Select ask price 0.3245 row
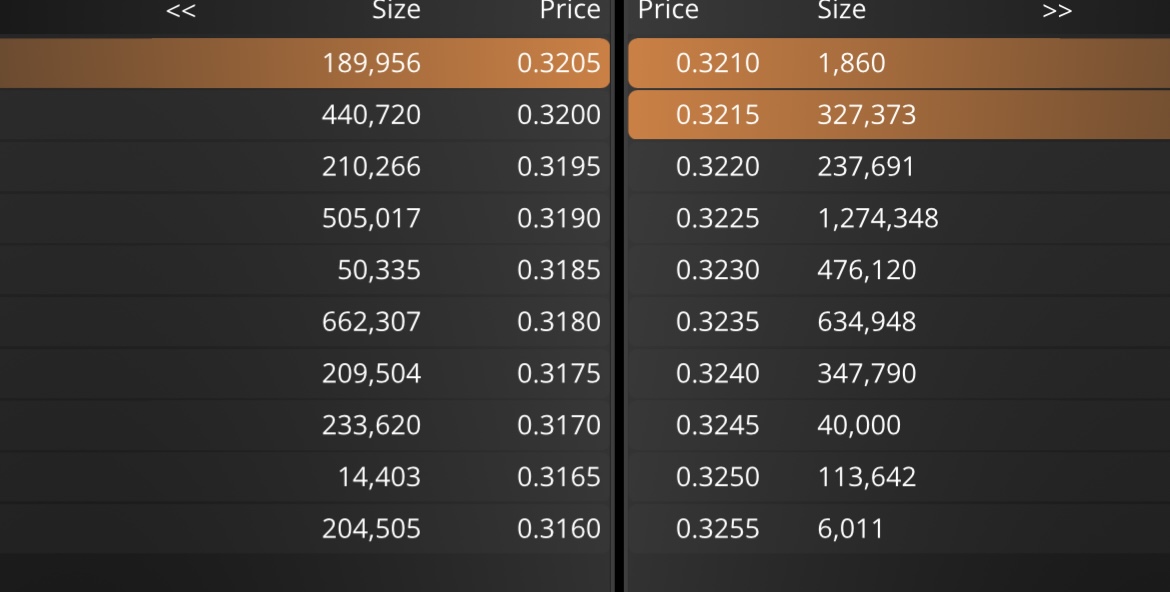This screenshot has height=592, width=1170. (899, 425)
